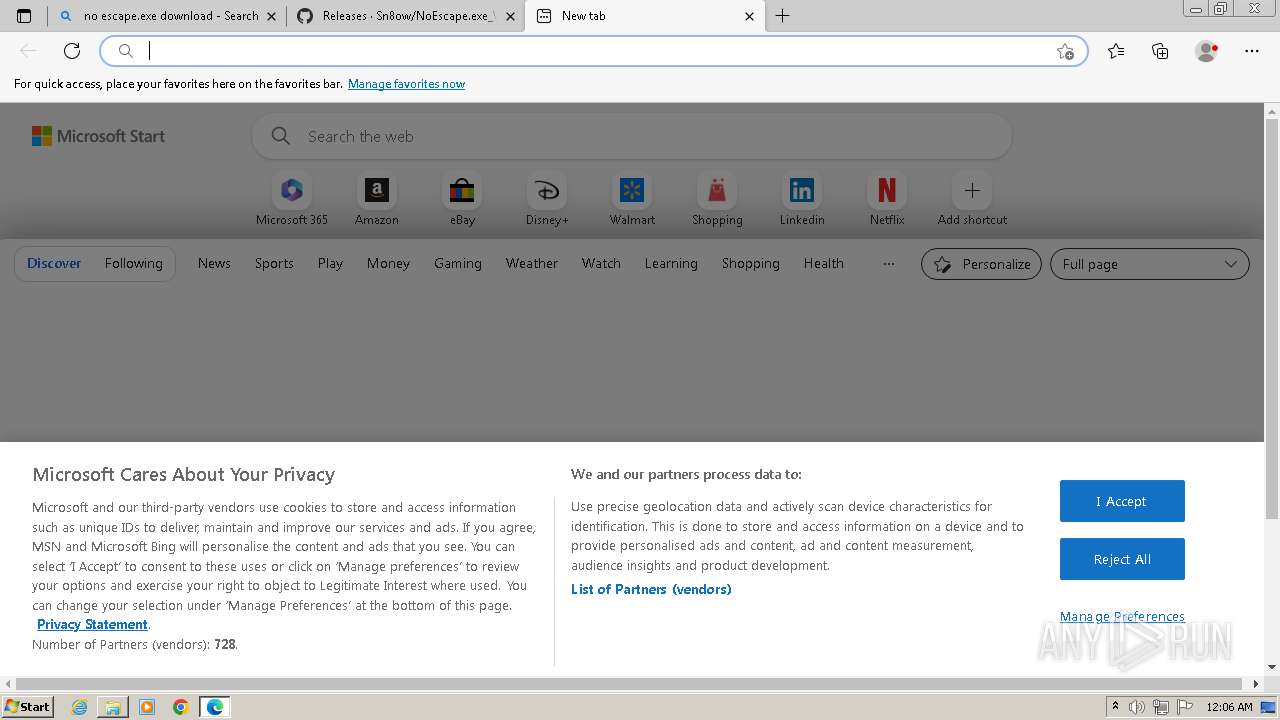Click the Search the web box
This screenshot has width=1280, height=720.
(x=632, y=136)
